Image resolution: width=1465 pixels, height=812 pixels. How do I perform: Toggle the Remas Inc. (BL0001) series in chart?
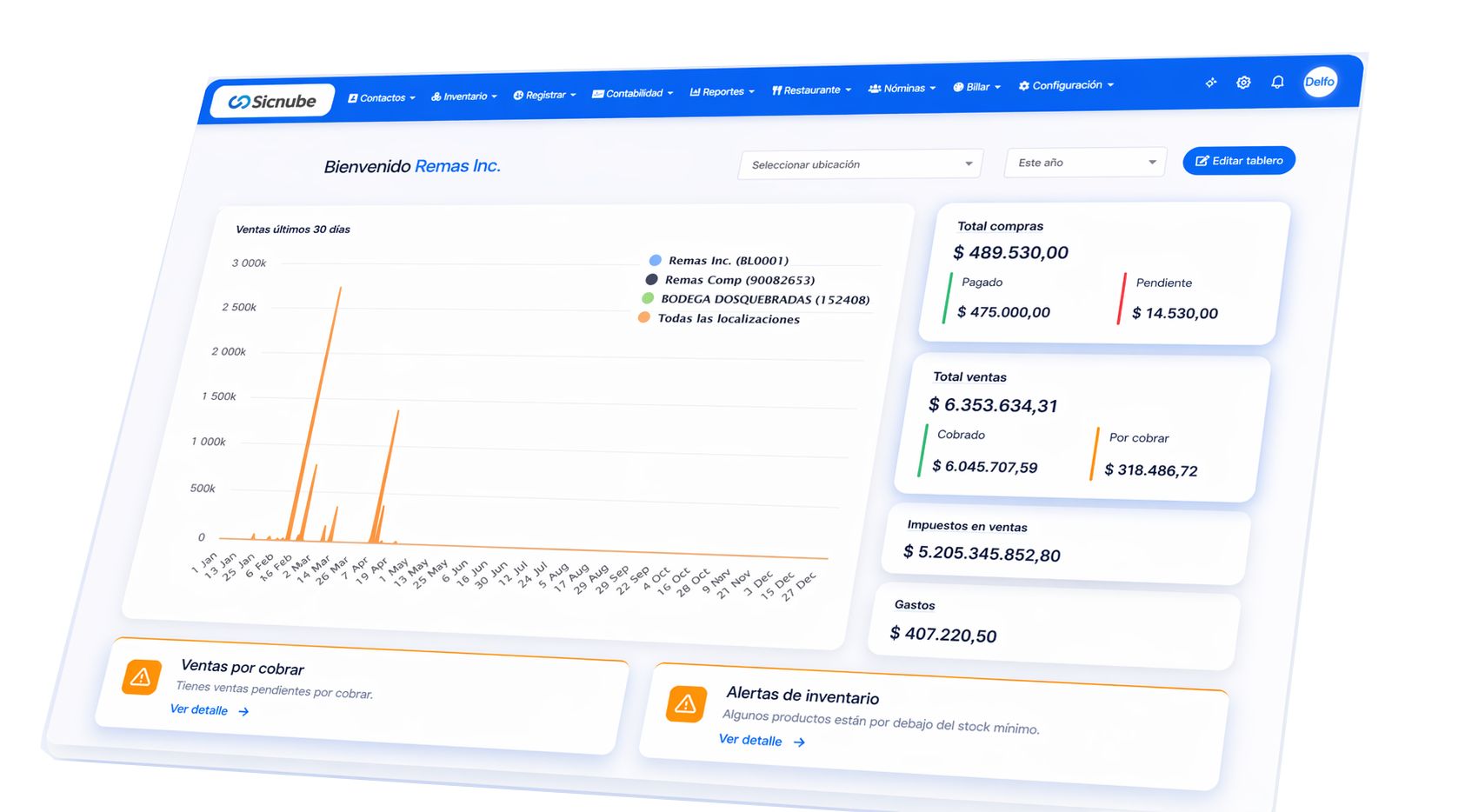point(729,260)
